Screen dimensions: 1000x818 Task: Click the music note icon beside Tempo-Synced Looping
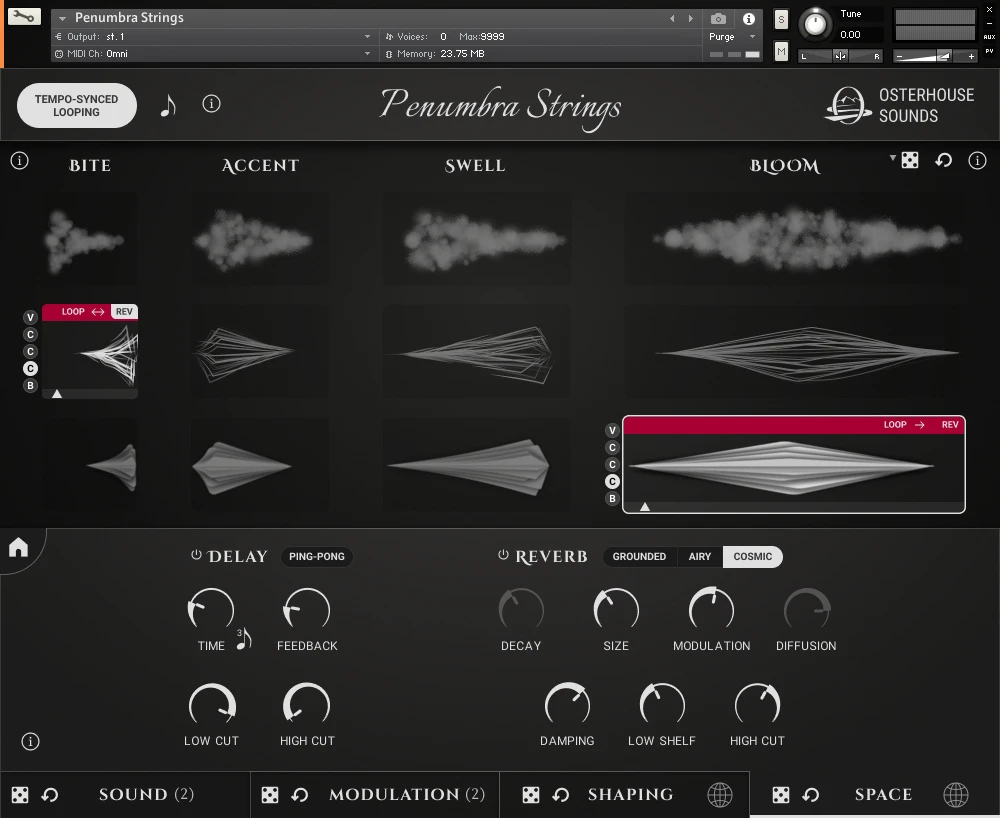(168, 105)
